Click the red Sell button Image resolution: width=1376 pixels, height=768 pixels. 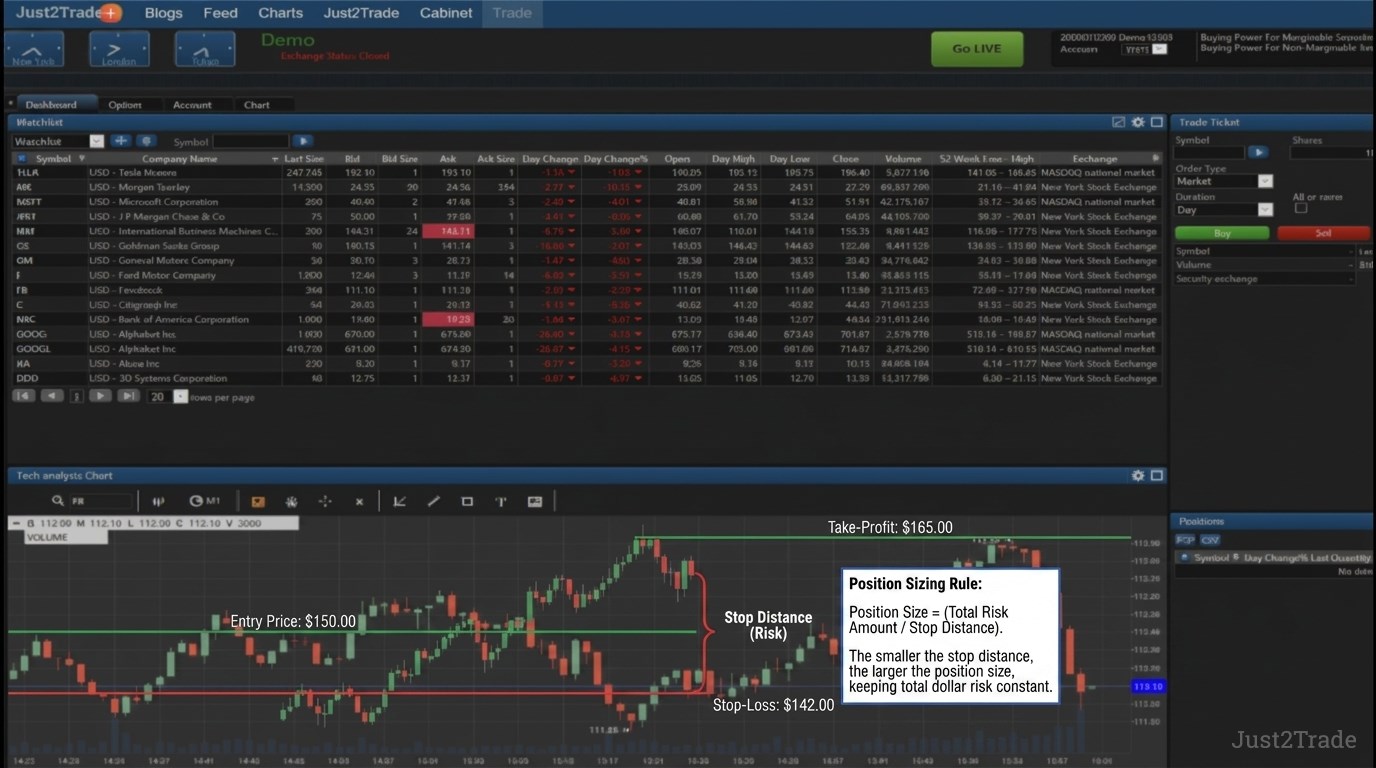pyautogui.click(x=1323, y=233)
